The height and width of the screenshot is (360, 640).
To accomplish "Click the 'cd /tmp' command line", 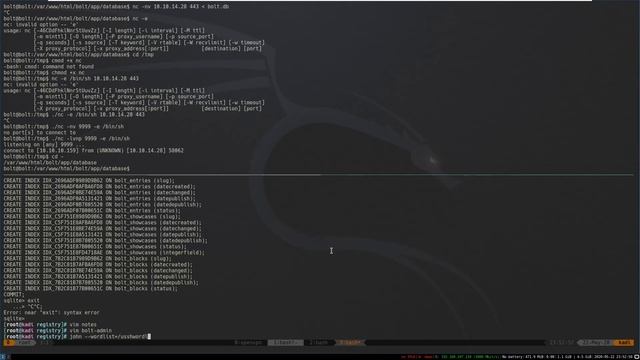I will (79, 54).
